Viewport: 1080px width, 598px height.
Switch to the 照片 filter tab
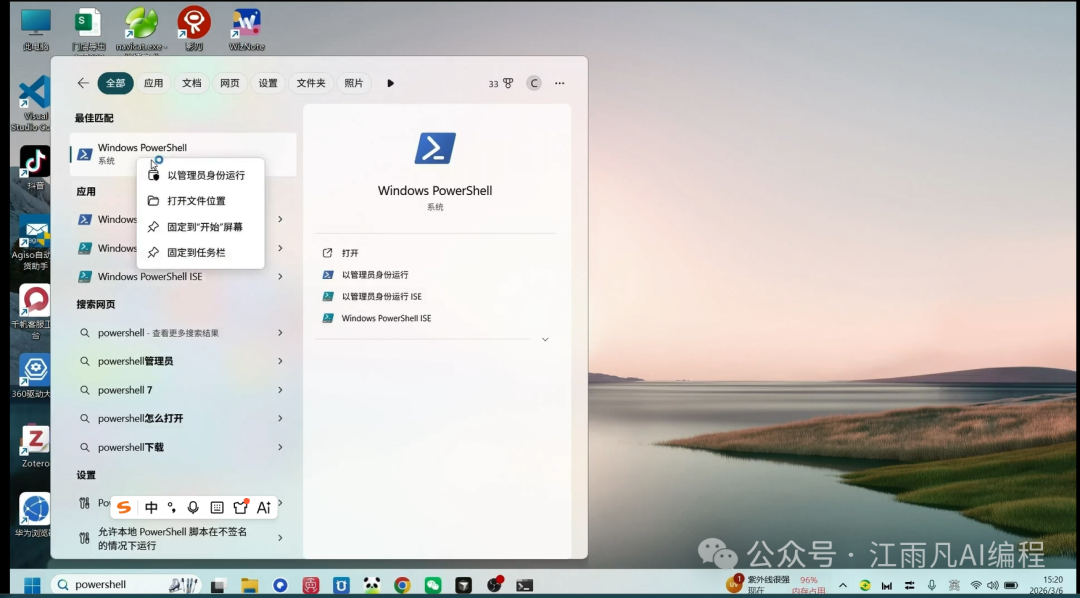click(354, 83)
